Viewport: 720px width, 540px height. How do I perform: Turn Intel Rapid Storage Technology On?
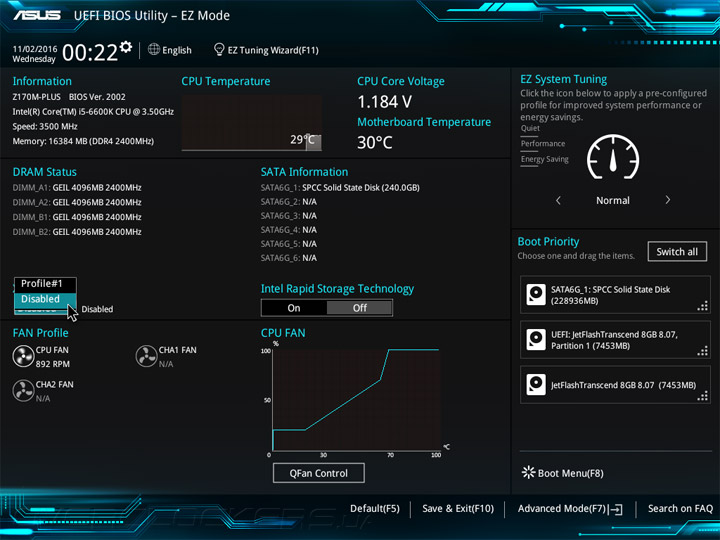coord(294,308)
